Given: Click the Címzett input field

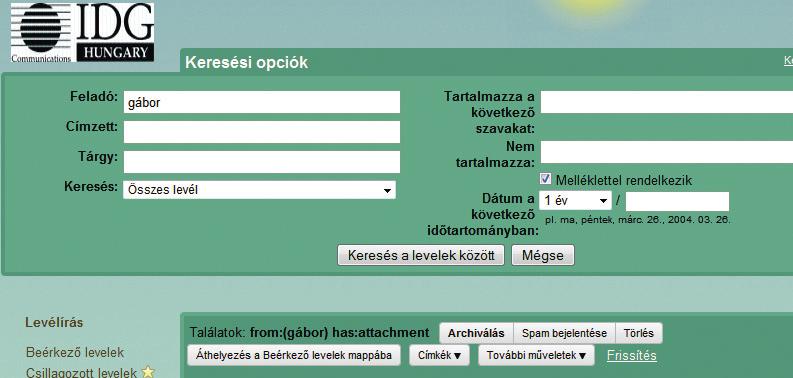Looking at the screenshot, I should coord(261,132).
